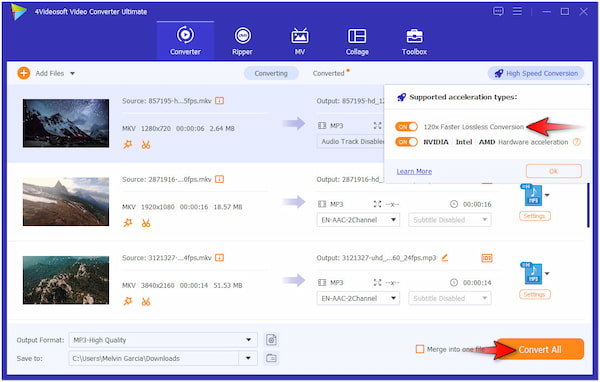Open the Collage module
600x382 pixels.
tap(357, 41)
